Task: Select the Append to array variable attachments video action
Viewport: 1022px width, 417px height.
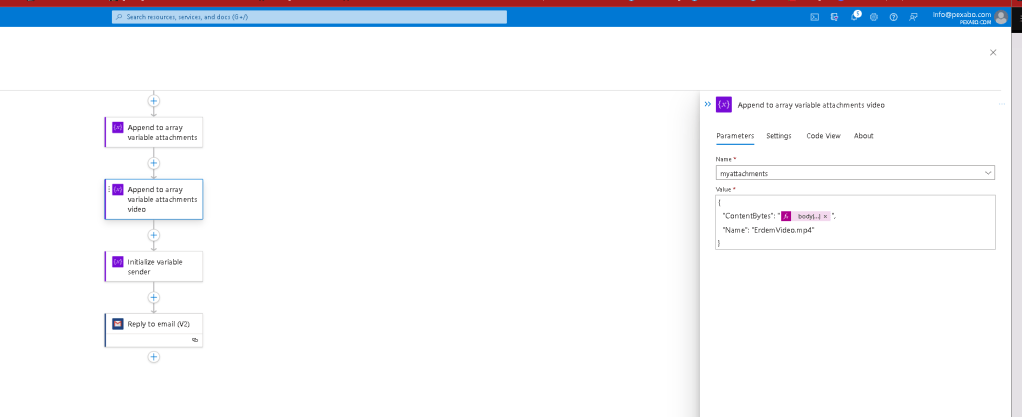Action: pyautogui.click(x=154, y=199)
